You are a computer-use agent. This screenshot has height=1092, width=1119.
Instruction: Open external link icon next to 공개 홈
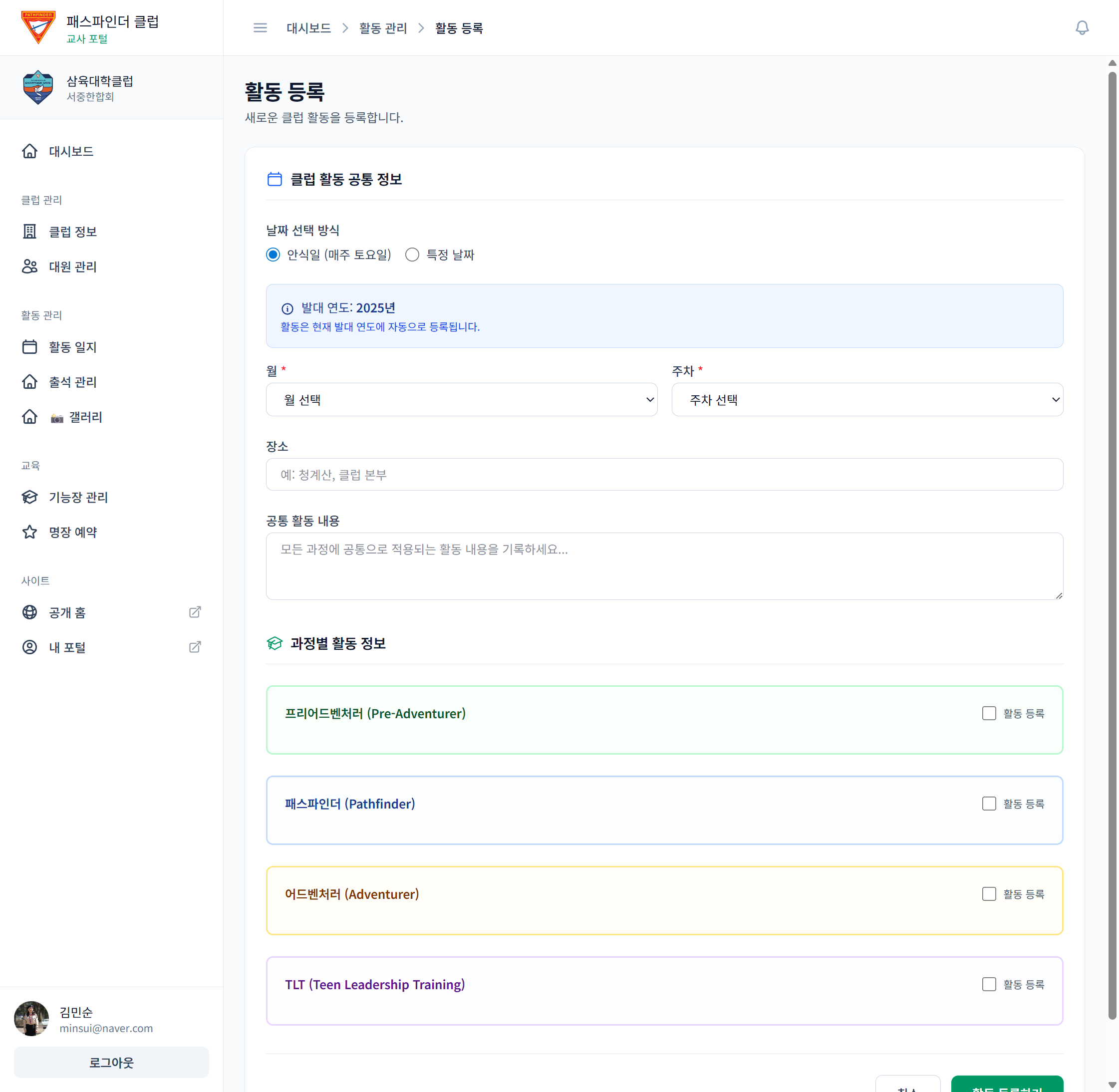pos(195,612)
